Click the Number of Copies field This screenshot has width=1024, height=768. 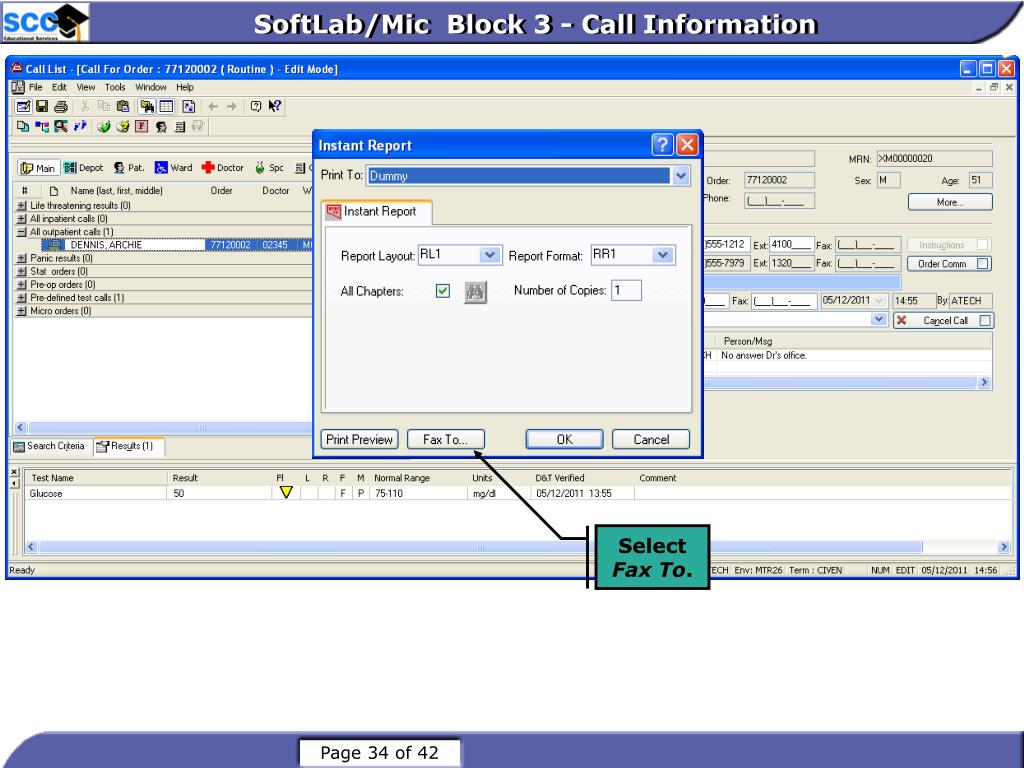coord(626,291)
